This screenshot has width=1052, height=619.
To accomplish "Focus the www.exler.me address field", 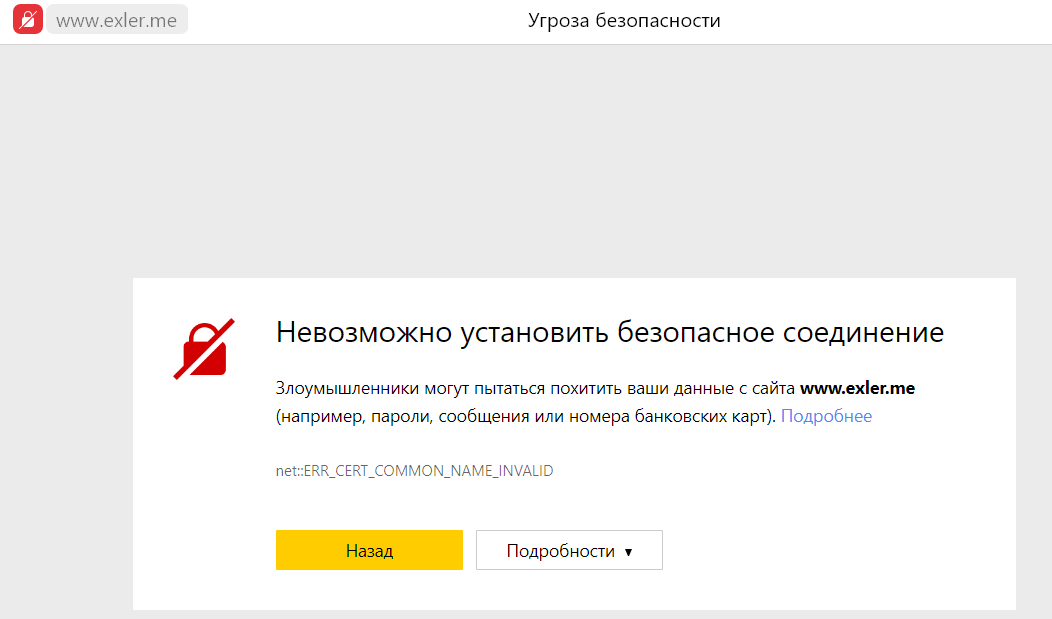I will pyautogui.click(x=117, y=20).
